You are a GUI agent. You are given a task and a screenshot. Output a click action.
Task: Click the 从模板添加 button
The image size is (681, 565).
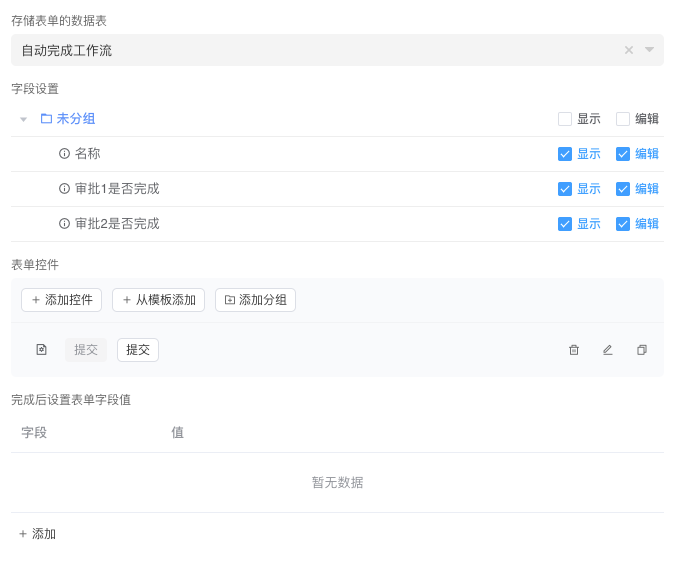click(158, 300)
